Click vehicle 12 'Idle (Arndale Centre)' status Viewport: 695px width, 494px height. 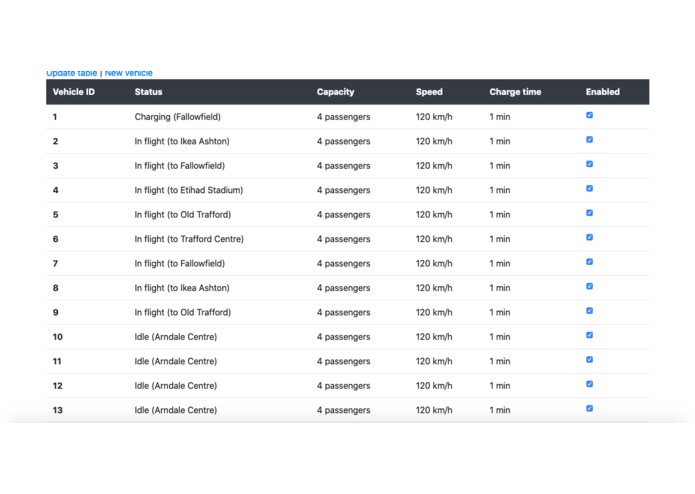[x=176, y=385]
